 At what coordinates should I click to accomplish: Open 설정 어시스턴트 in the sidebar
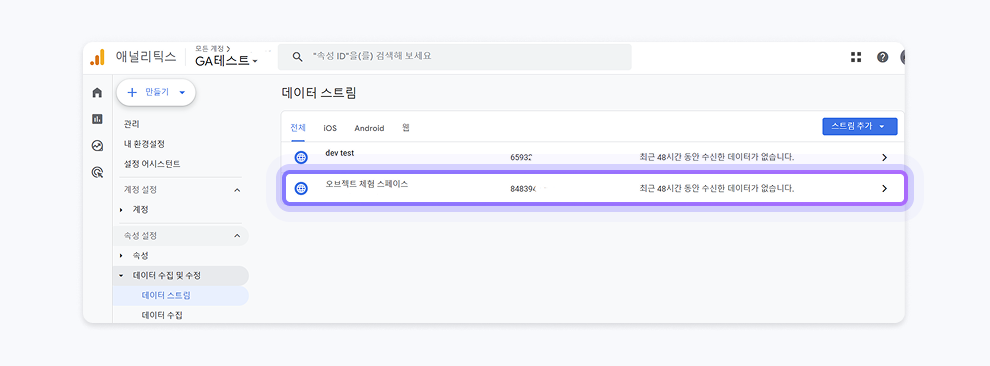(152, 164)
